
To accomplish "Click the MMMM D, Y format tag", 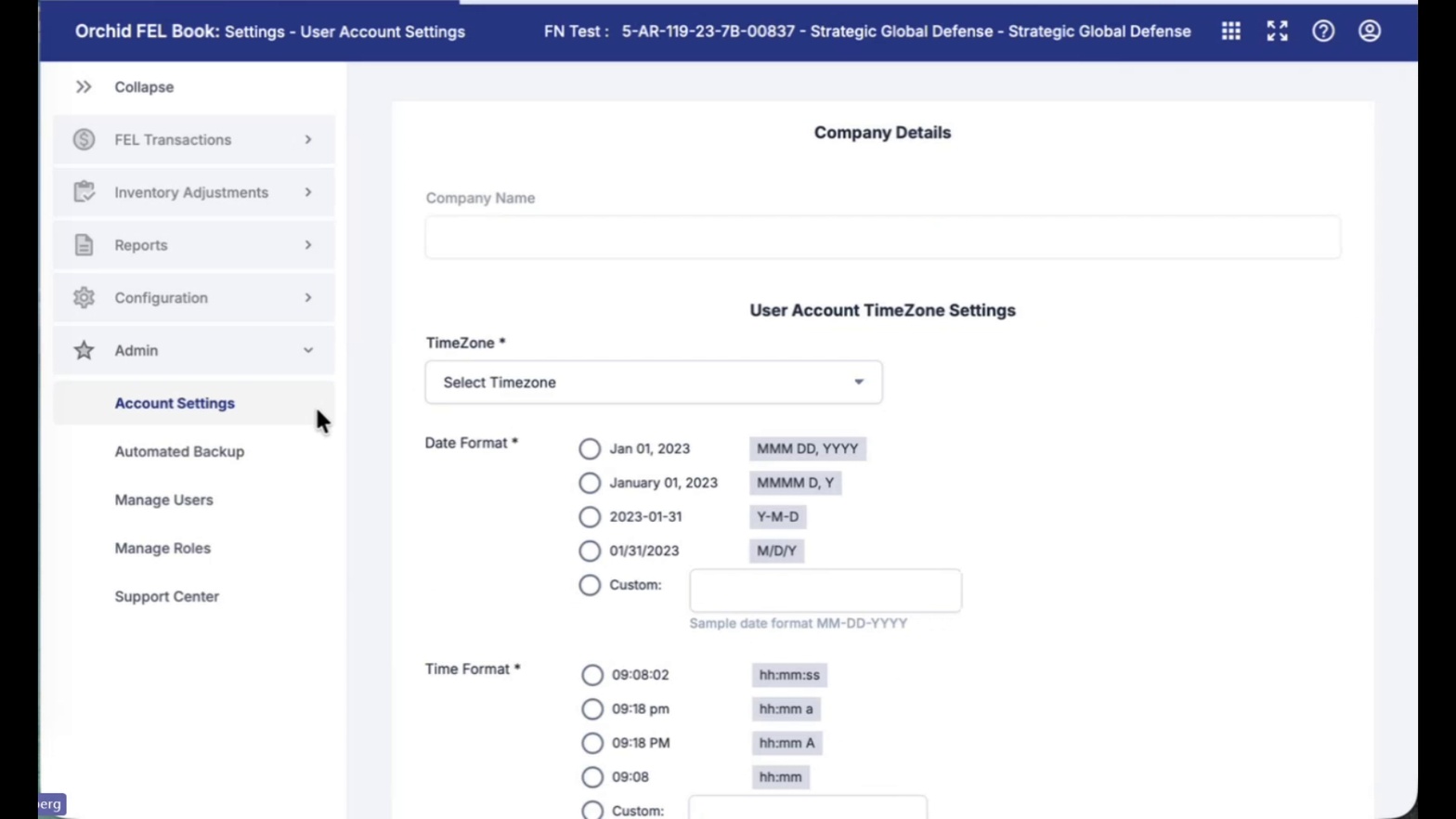I will [x=795, y=483].
